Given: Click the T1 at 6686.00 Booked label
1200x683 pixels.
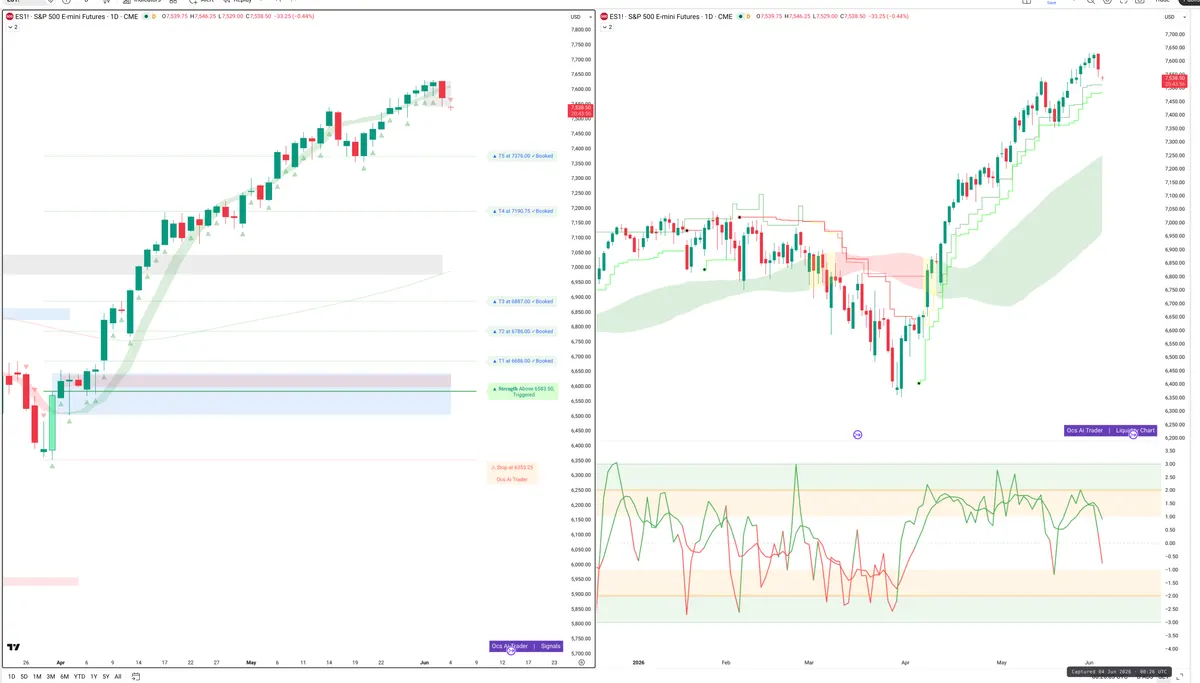Looking at the screenshot, I should click(x=522, y=361).
